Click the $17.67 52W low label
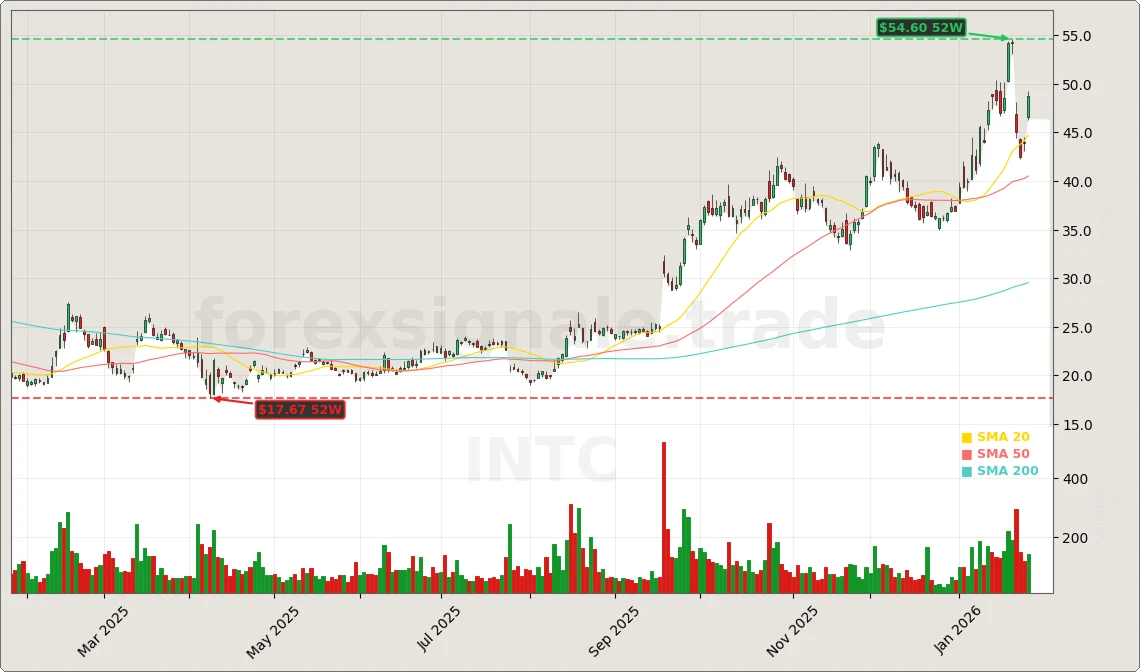 [x=300, y=409]
